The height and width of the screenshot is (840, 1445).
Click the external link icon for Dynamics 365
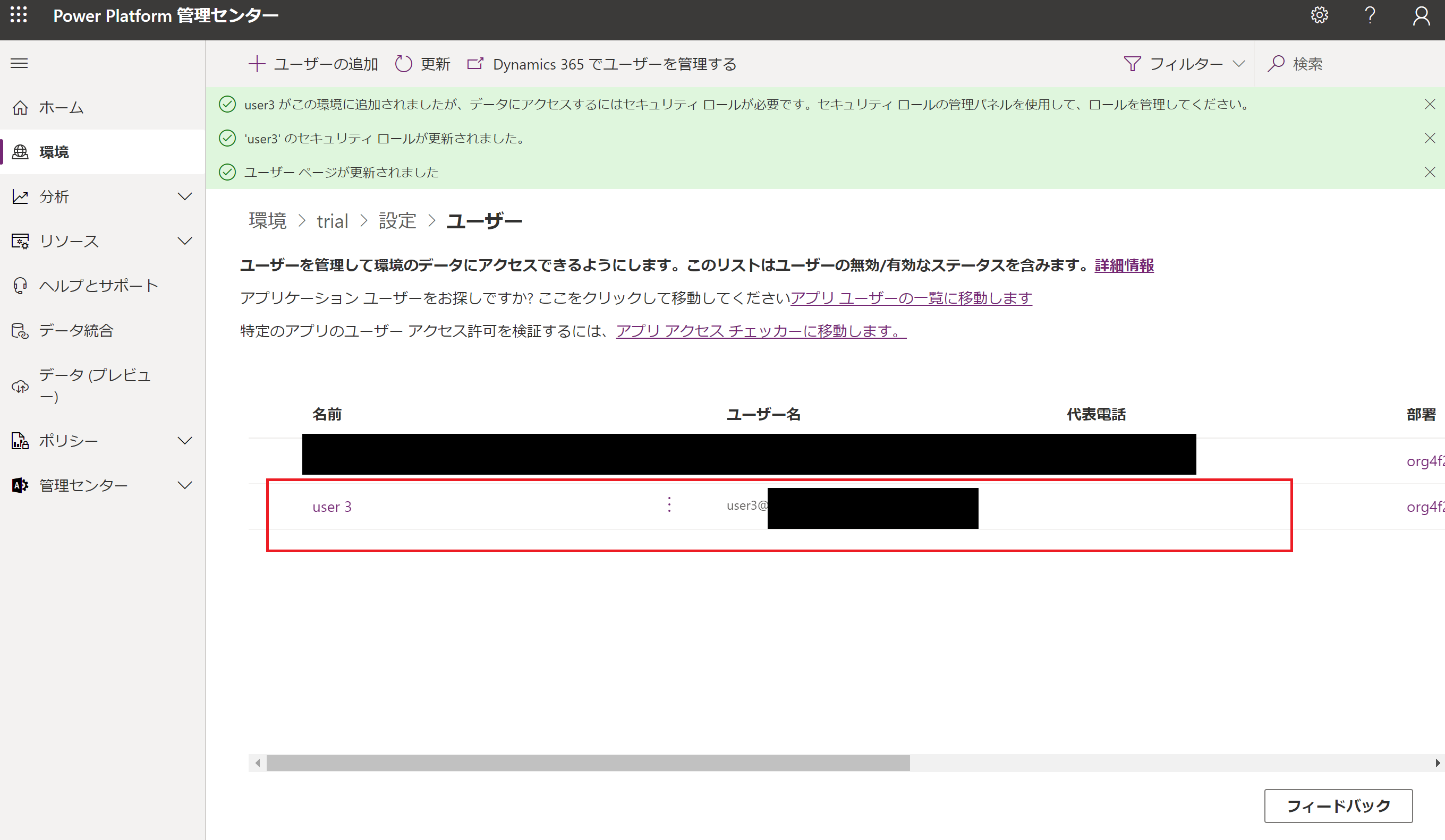(x=475, y=63)
